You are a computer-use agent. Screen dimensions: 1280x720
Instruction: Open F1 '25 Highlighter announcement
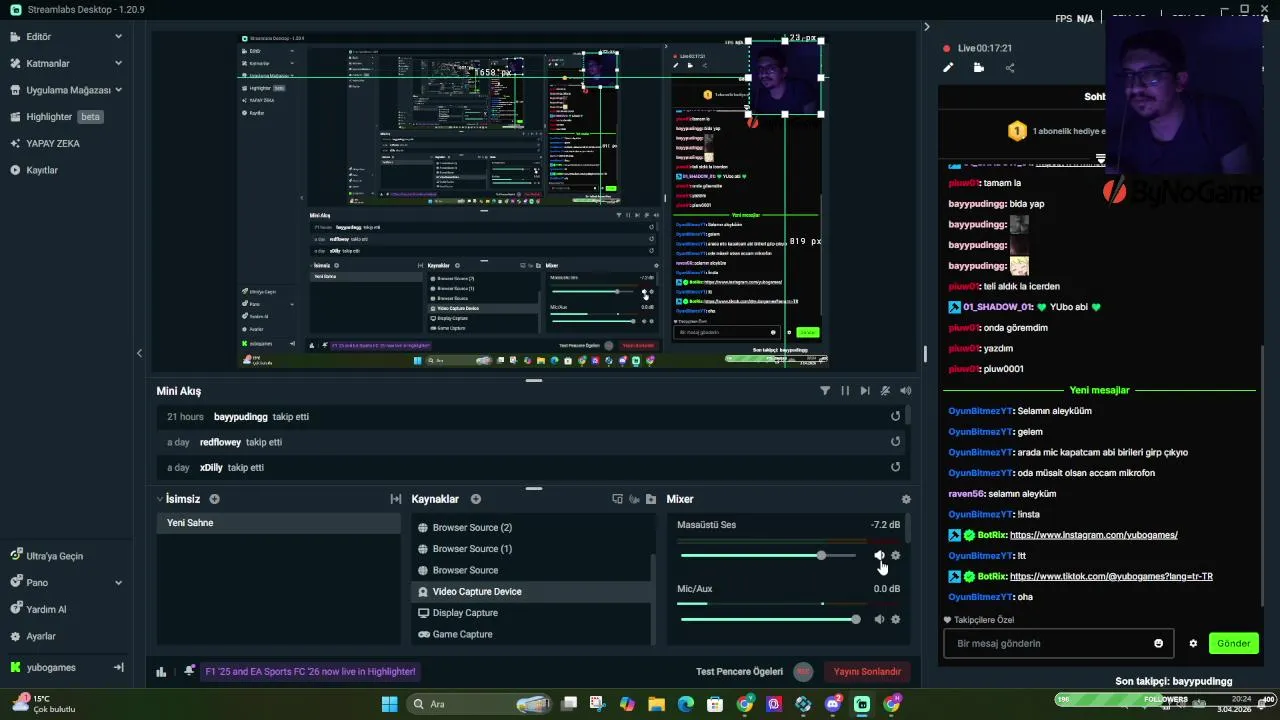[x=311, y=672]
